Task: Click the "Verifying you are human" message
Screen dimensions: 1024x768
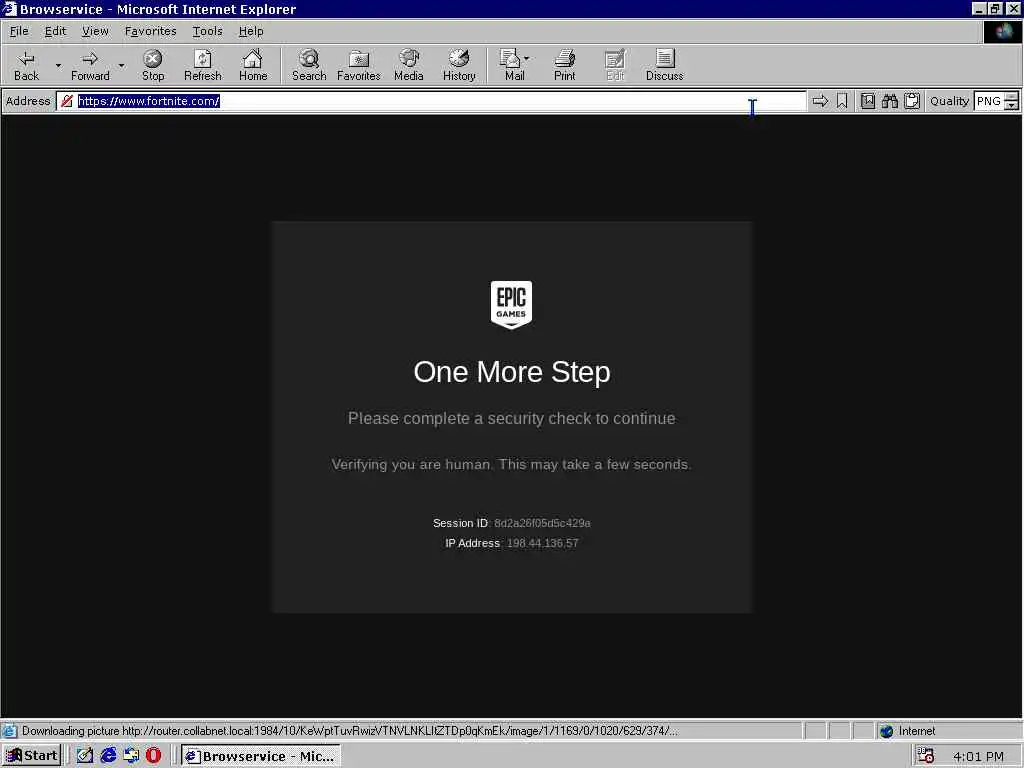Action: [511, 464]
